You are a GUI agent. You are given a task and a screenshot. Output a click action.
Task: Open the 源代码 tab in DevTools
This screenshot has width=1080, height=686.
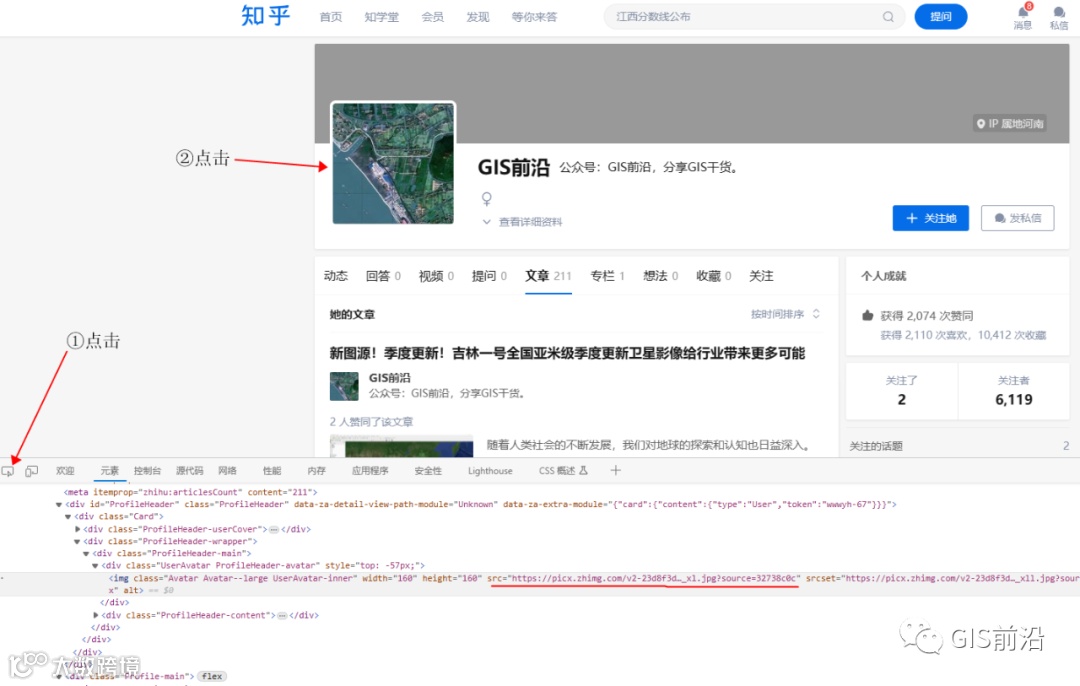[x=189, y=471]
